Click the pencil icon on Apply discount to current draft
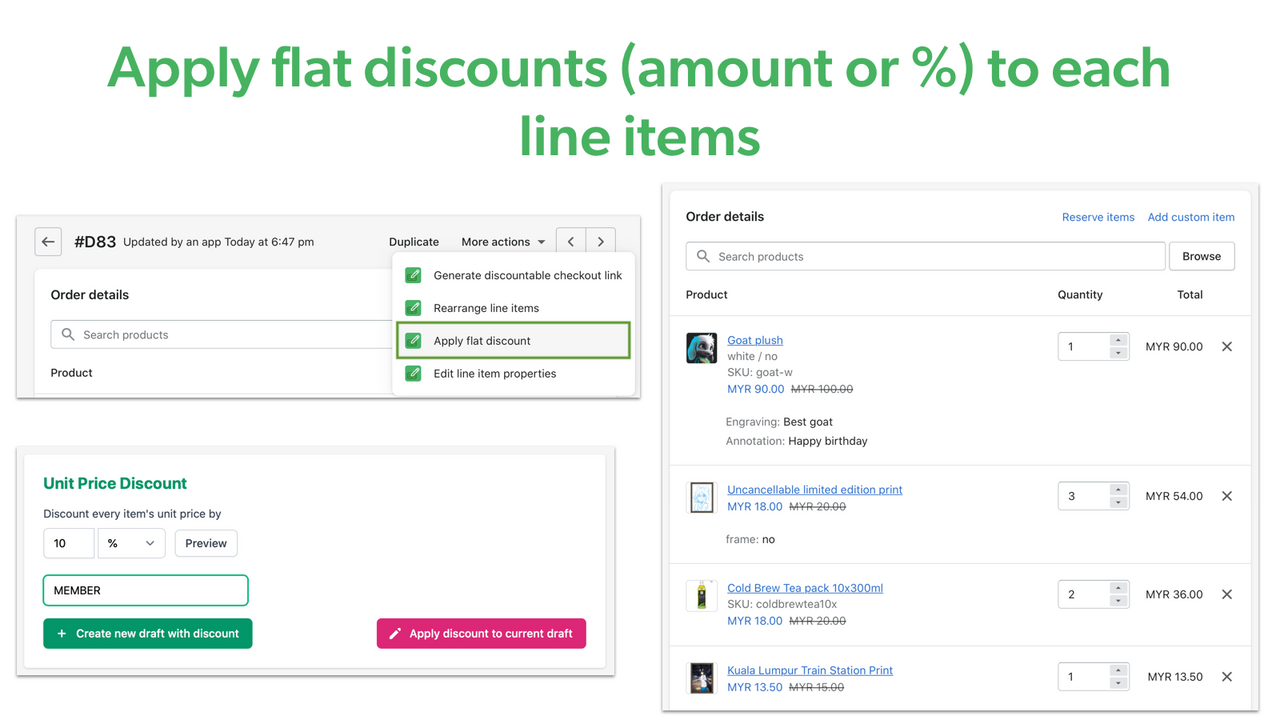The width and height of the screenshot is (1280, 720). [x=396, y=633]
